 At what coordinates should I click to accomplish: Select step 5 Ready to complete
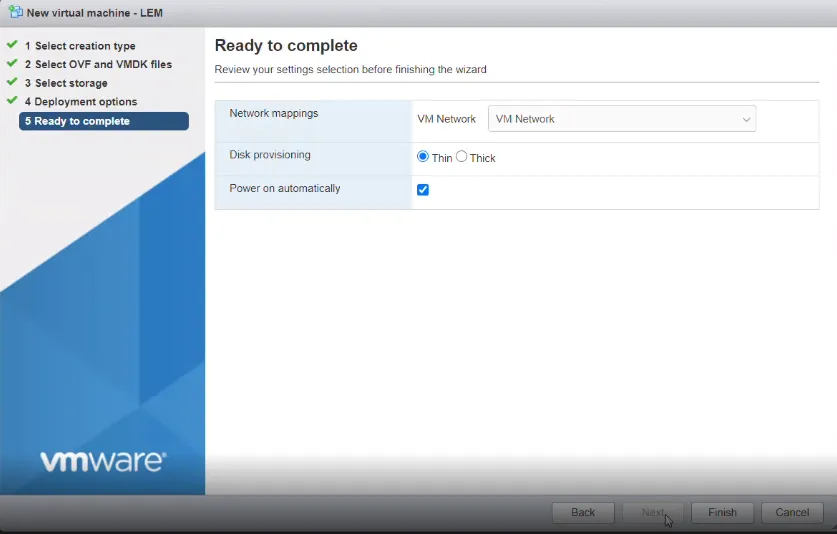point(104,121)
